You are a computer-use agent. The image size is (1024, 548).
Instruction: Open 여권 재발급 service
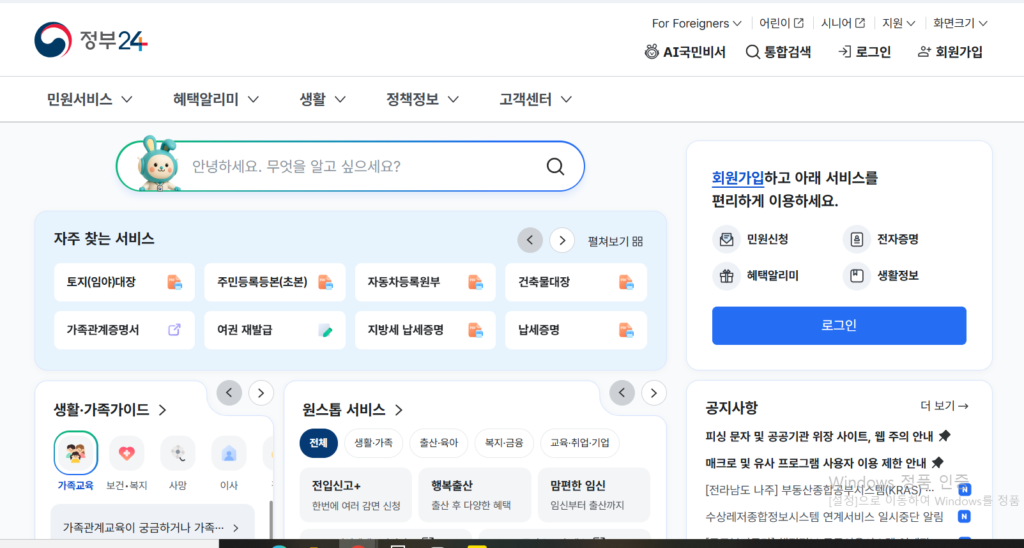(275, 330)
